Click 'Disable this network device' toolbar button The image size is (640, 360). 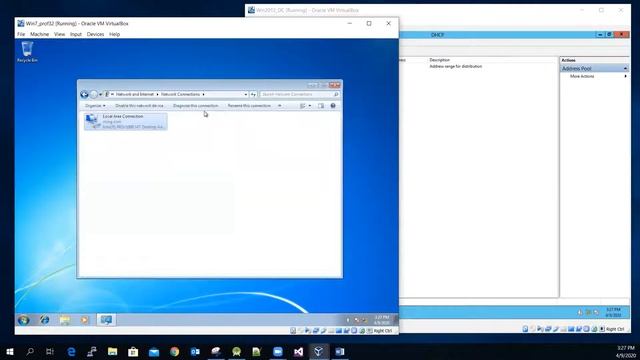139,106
